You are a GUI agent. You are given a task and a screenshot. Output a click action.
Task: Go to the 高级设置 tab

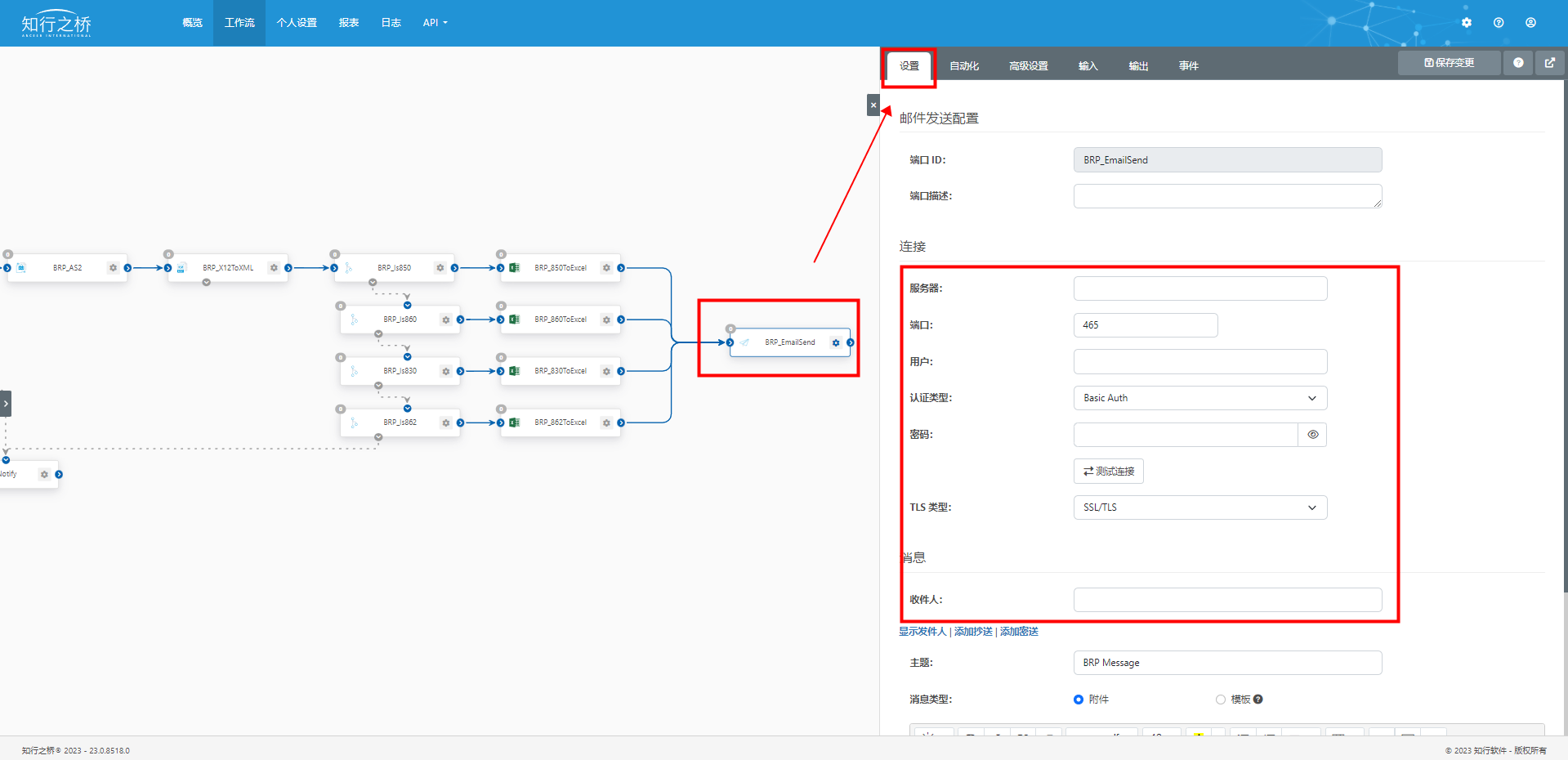tap(1028, 66)
